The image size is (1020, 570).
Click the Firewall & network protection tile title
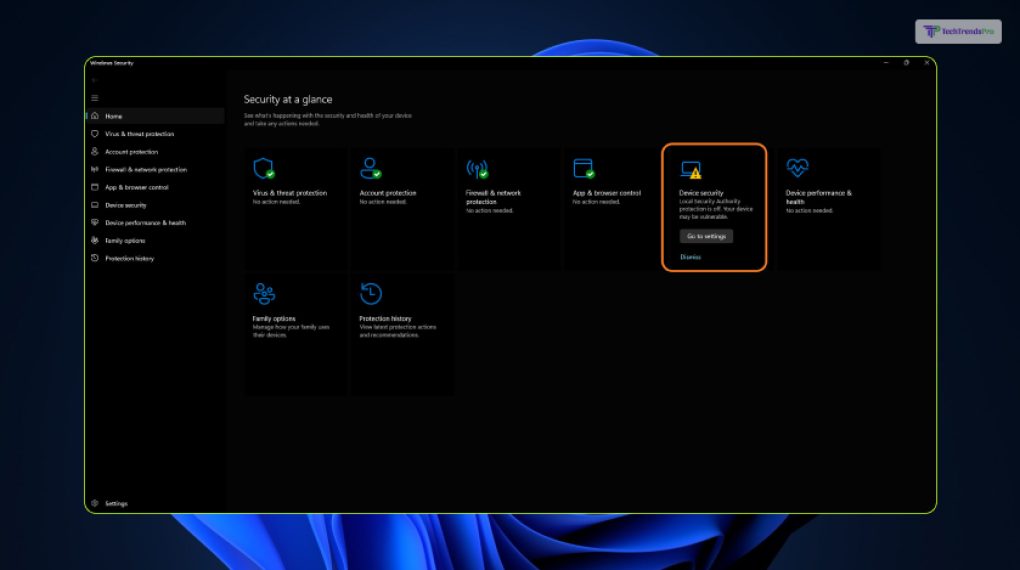493,197
